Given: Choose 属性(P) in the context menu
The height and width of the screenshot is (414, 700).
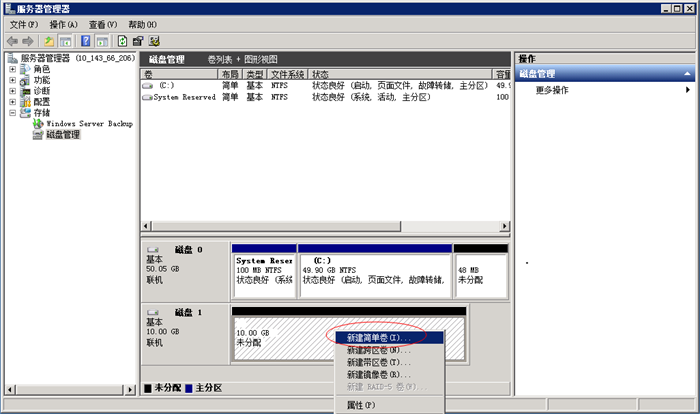Looking at the screenshot, I should [x=360, y=405].
